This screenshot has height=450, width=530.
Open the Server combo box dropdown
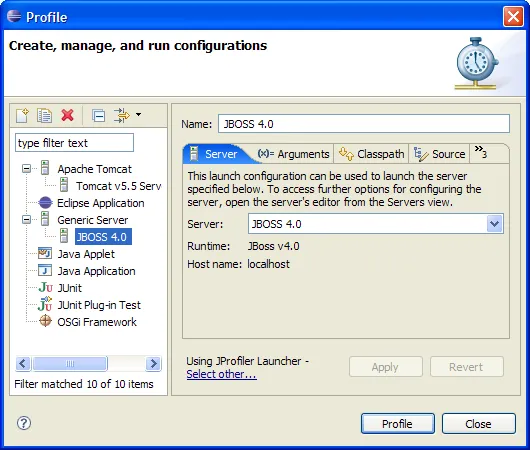coord(494,223)
